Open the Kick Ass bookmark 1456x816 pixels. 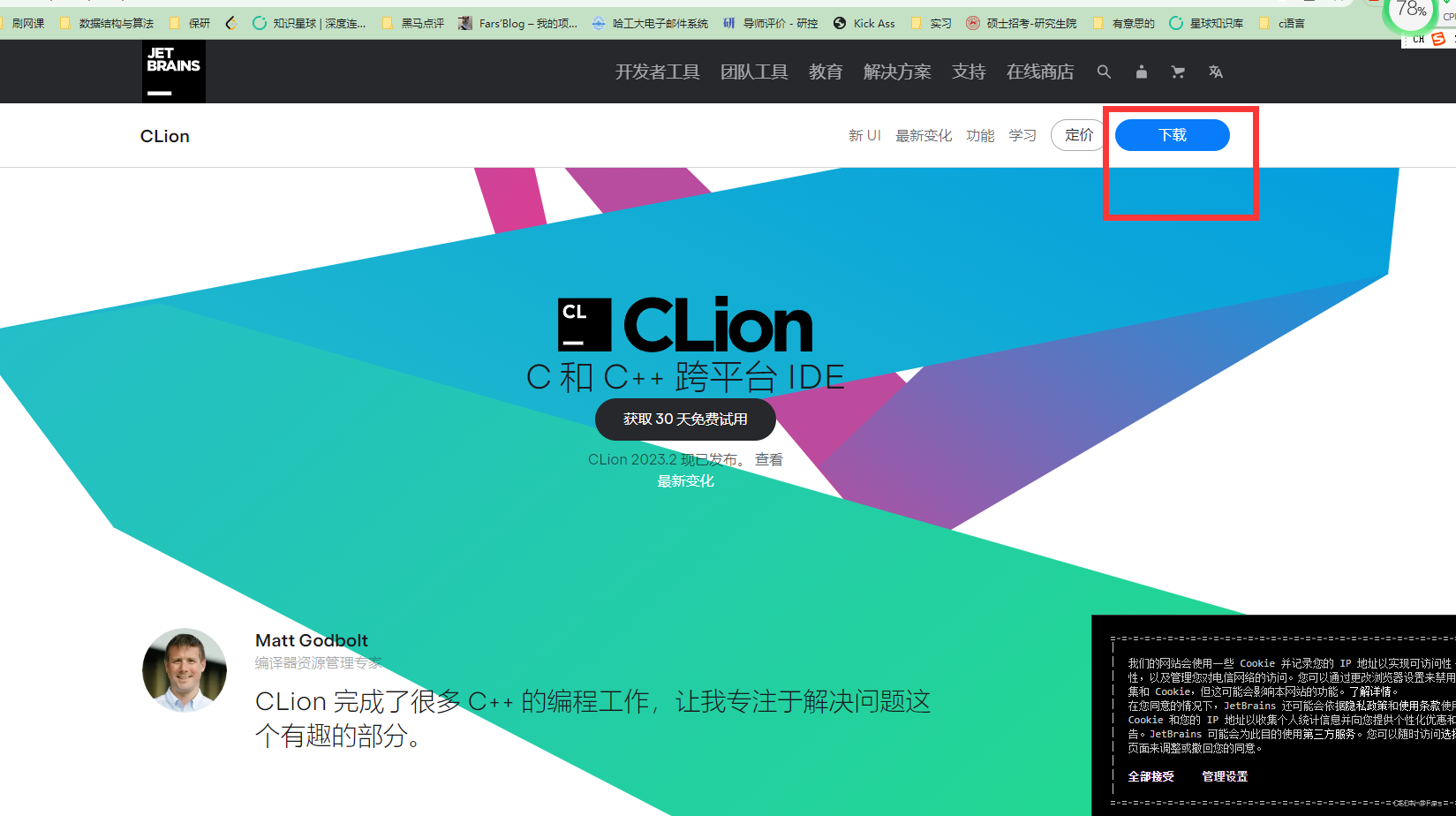click(x=864, y=23)
